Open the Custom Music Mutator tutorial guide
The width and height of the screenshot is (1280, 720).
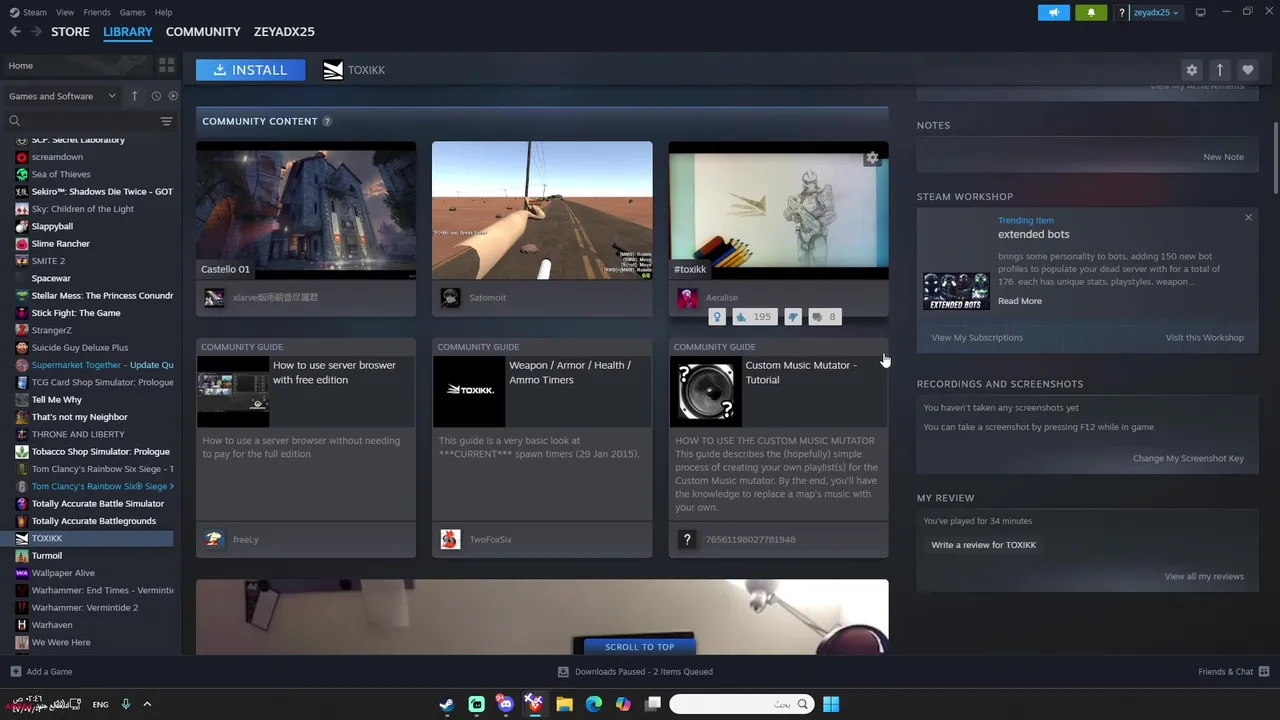[778, 447]
